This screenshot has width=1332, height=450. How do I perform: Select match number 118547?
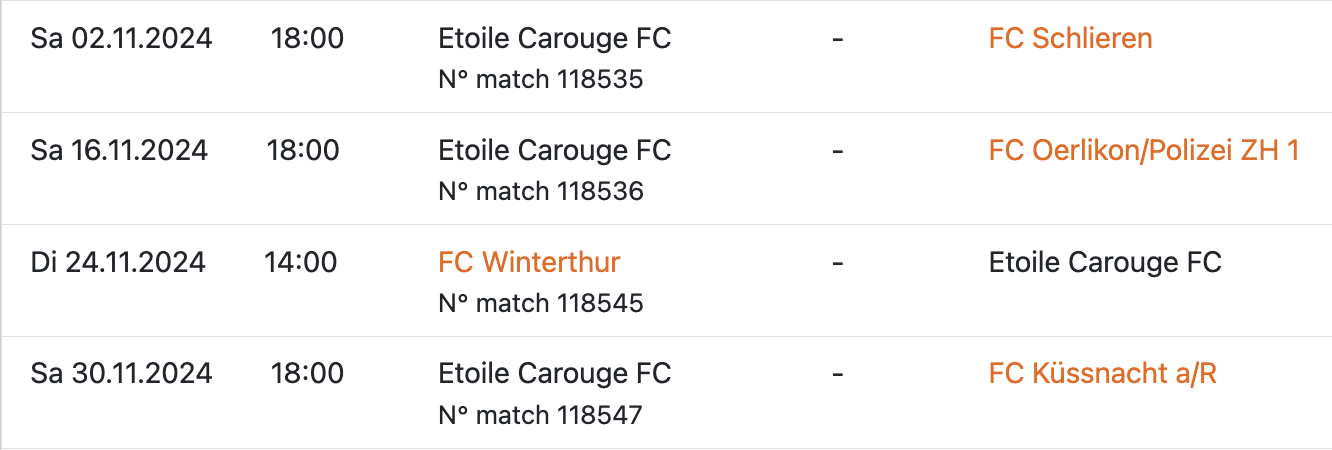pyautogui.click(x=540, y=415)
